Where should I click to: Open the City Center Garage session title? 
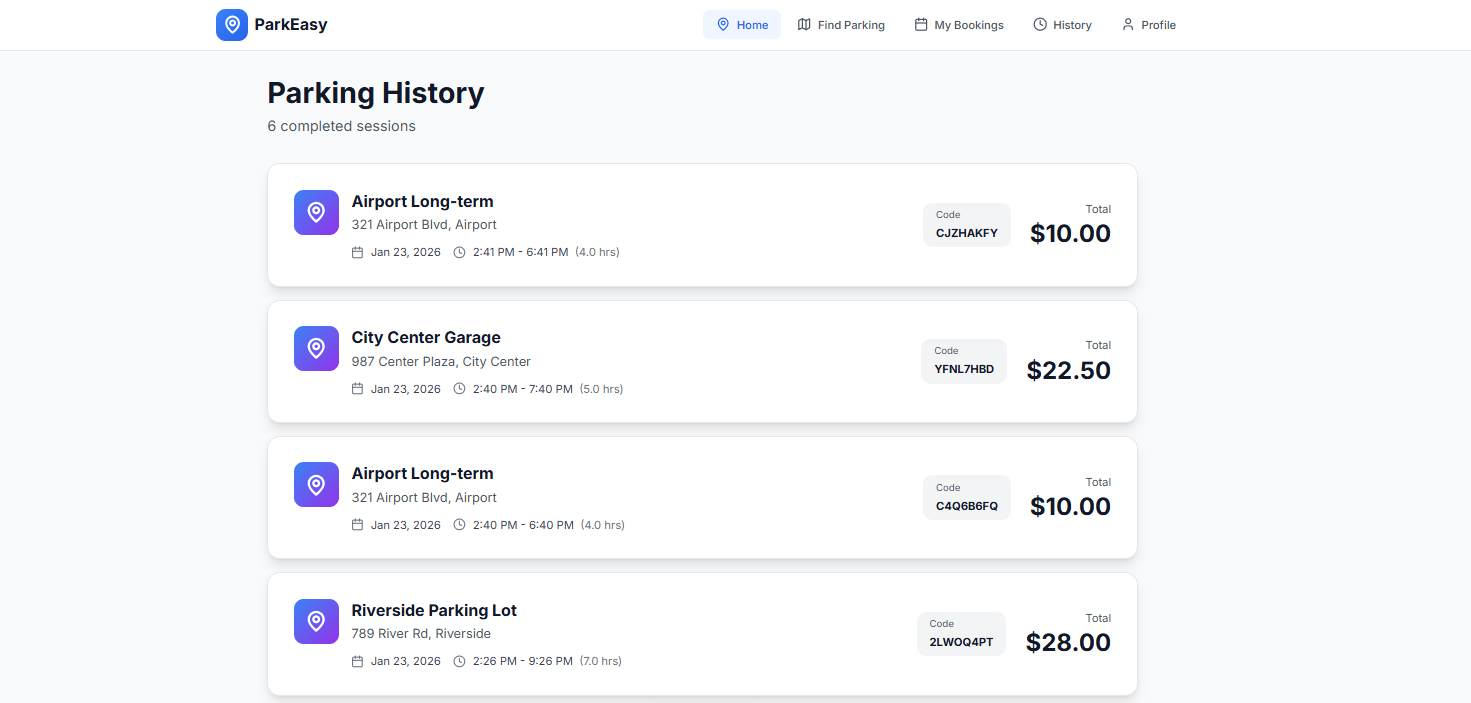point(426,338)
